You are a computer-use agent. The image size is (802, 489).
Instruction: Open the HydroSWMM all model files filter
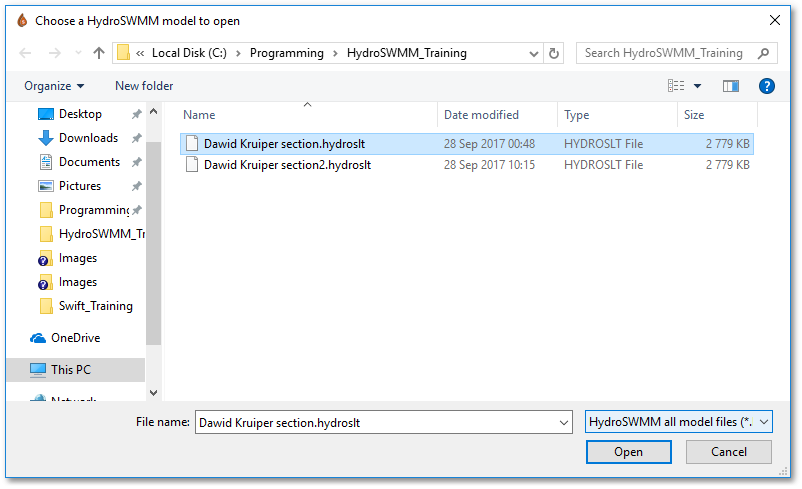click(678, 422)
